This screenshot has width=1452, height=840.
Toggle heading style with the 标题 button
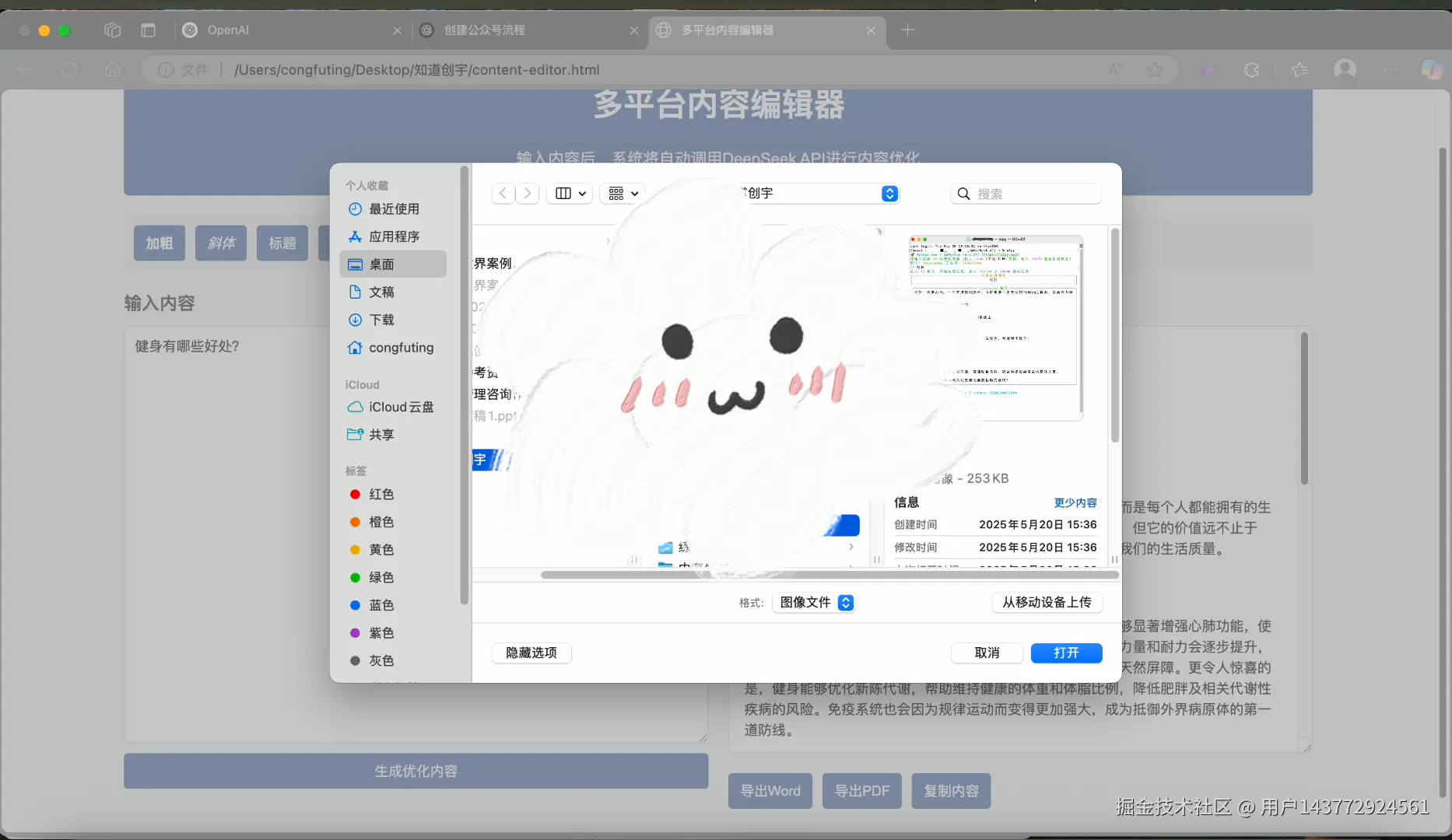click(282, 243)
